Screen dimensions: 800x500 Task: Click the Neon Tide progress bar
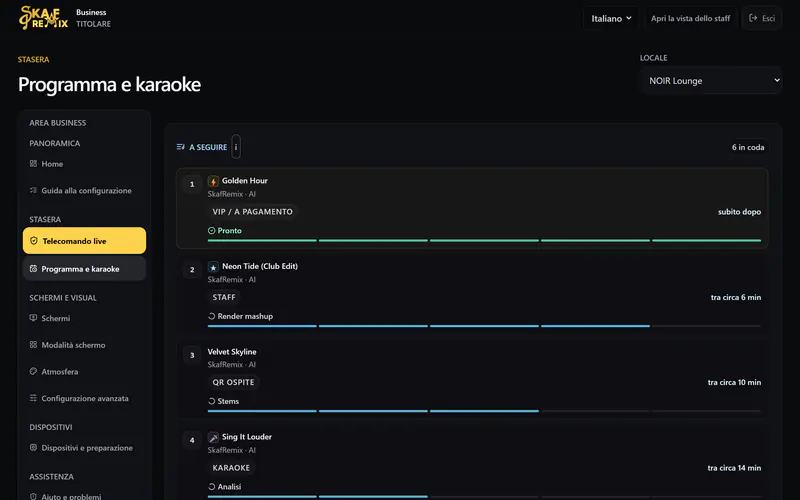[x=484, y=326]
